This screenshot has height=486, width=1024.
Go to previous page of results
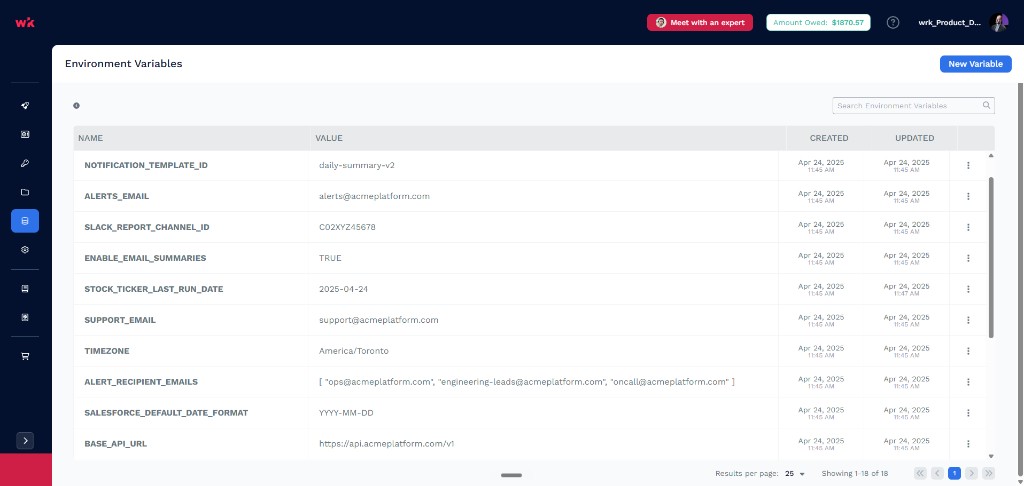[x=937, y=474]
